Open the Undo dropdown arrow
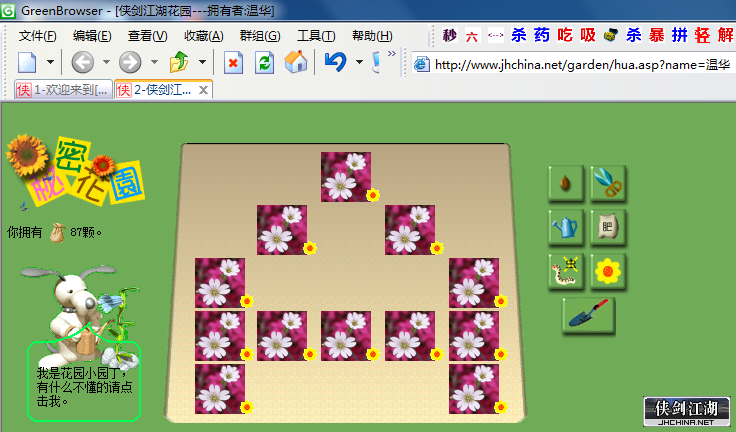736x432 pixels. [x=359, y=62]
